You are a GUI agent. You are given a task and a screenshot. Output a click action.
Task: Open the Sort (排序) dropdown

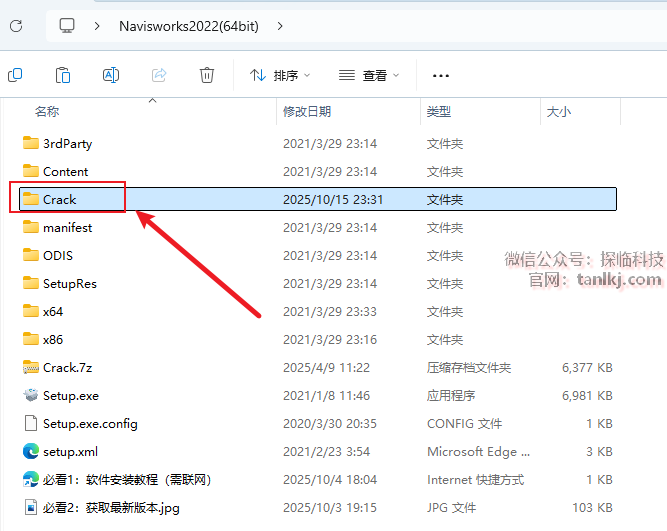pos(280,75)
